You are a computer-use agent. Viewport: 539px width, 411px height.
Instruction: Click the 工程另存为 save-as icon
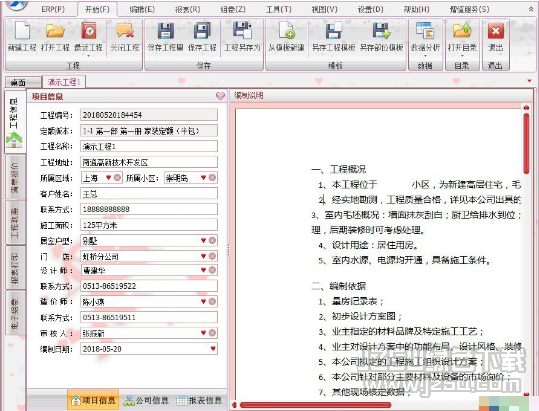pos(242,30)
